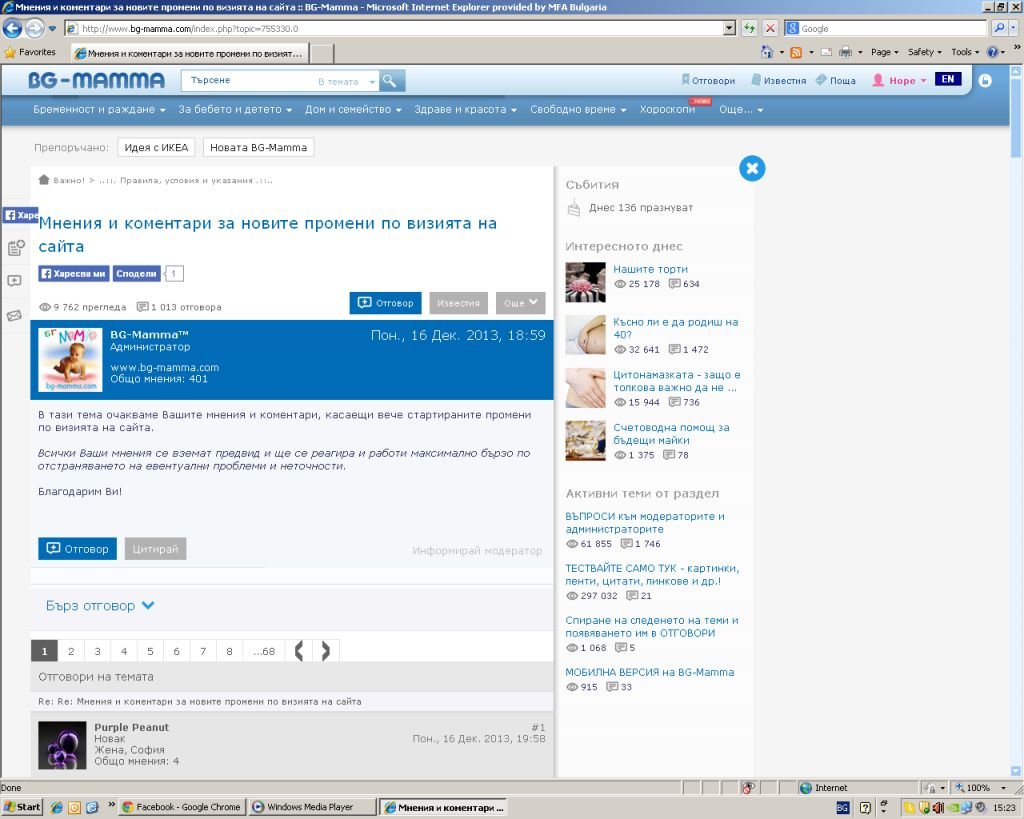
Task: Click the home icon in breadcrumb
Action: tap(44, 180)
